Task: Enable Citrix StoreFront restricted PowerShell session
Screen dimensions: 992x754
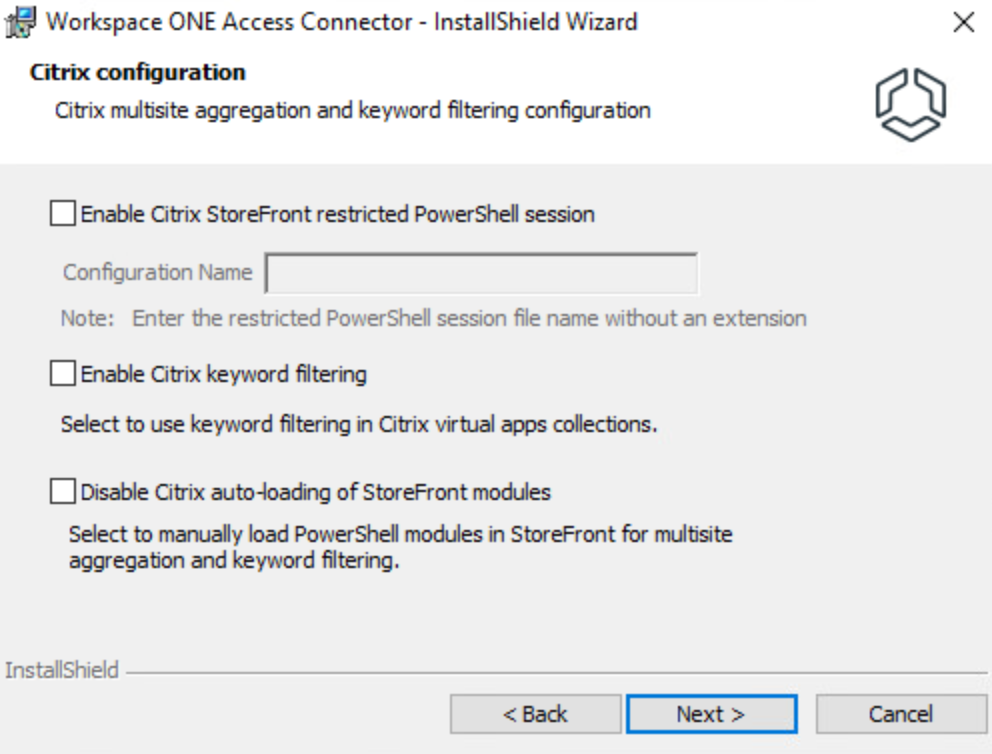Action: point(63,214)
